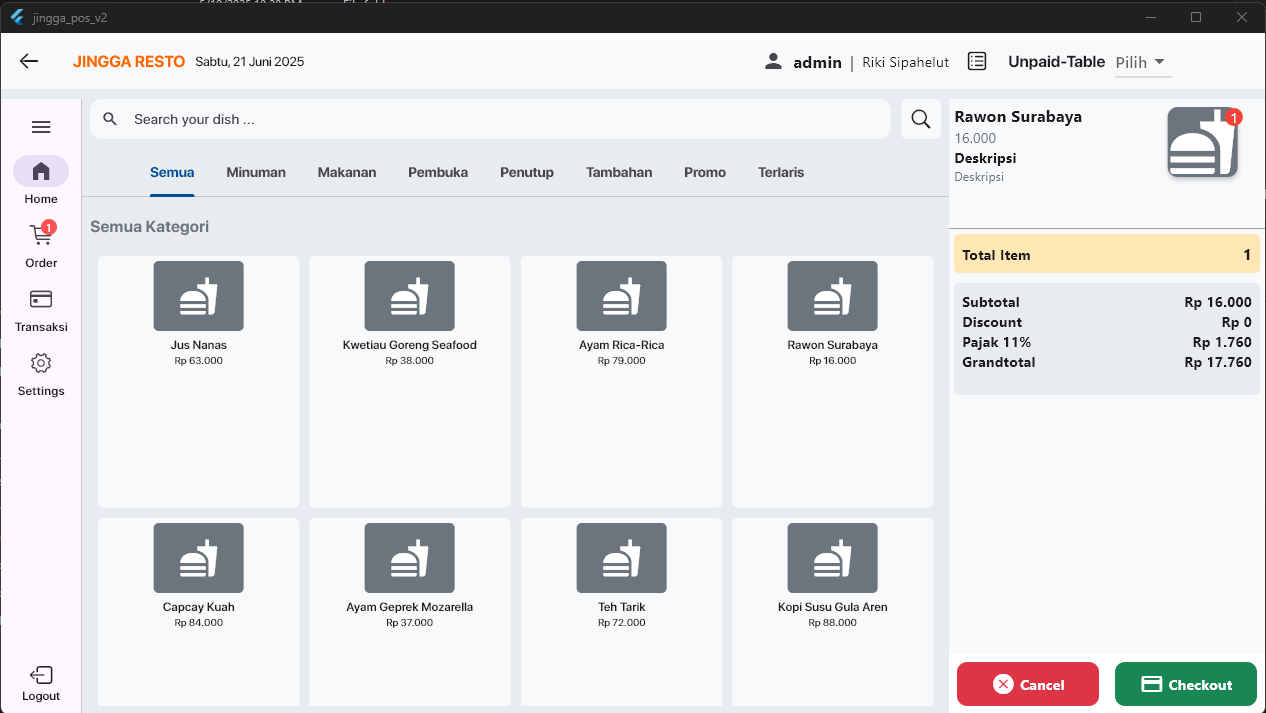Go to Home in the sidebar
The image size is (1266, 713).
pyautogui.click(x=41, y=171)
